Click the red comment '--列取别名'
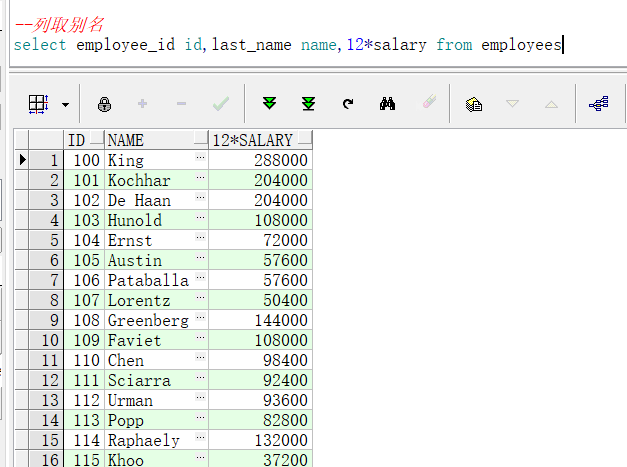The image size is (627, 467). [59, 25]
